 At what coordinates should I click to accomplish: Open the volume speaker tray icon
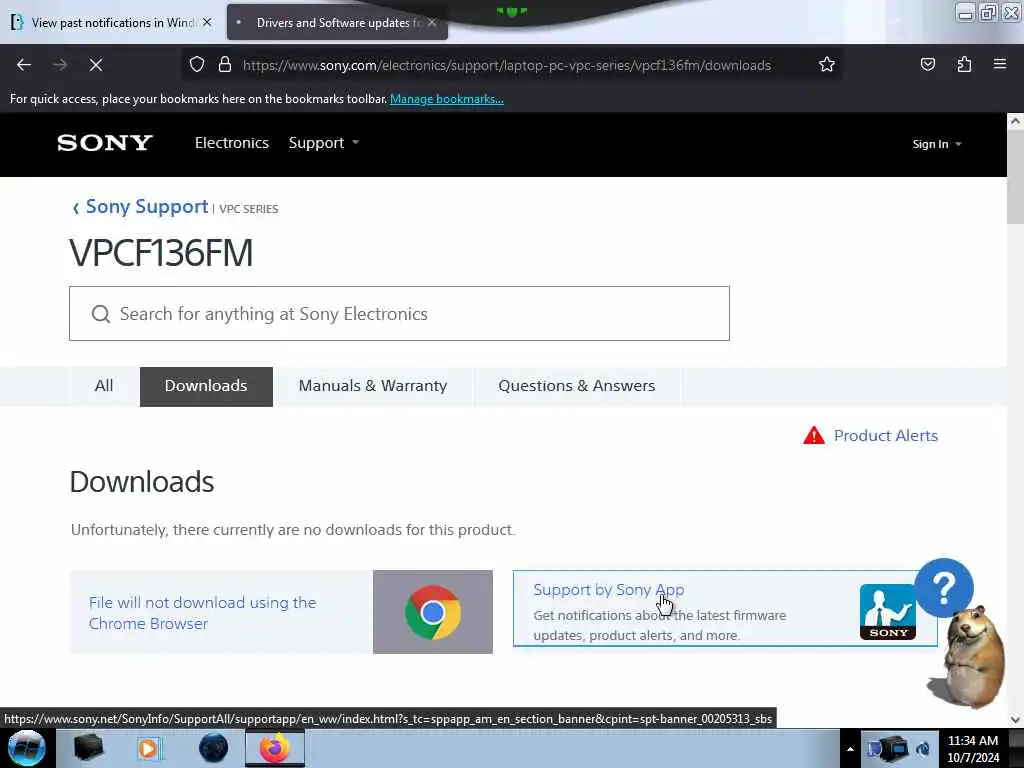pos(923,749)
